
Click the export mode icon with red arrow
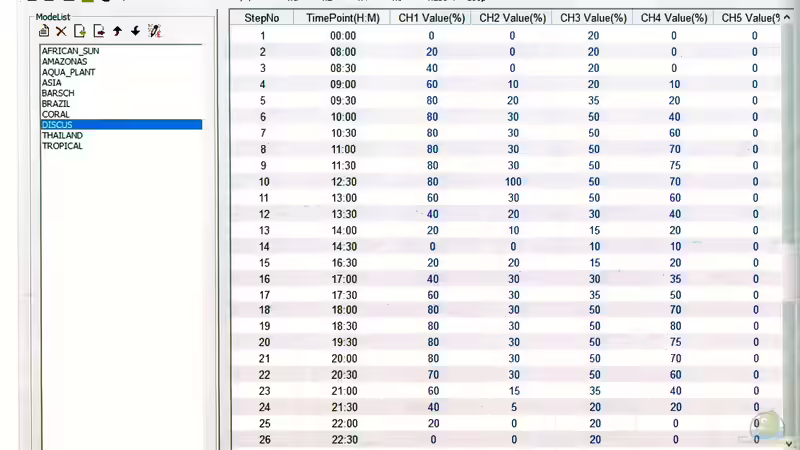[x=99, y=31]
